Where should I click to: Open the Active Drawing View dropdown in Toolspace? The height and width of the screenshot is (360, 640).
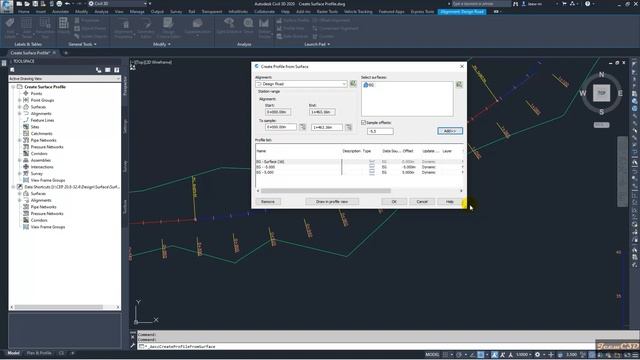(64, 78)
